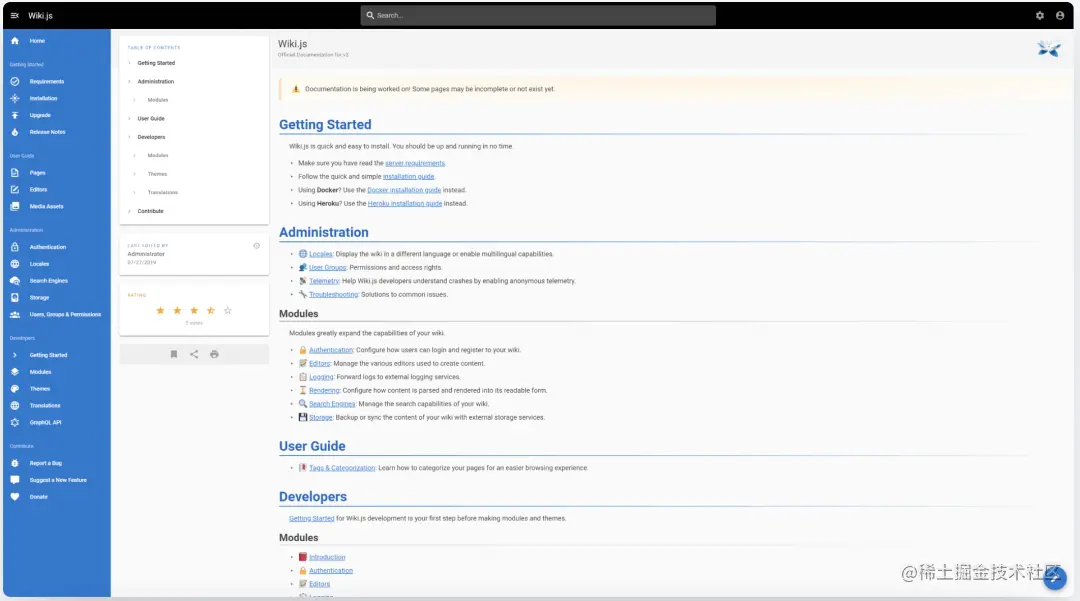Rate the page two stars
This screenshot has height=601, width=1080.
(177, 310)
